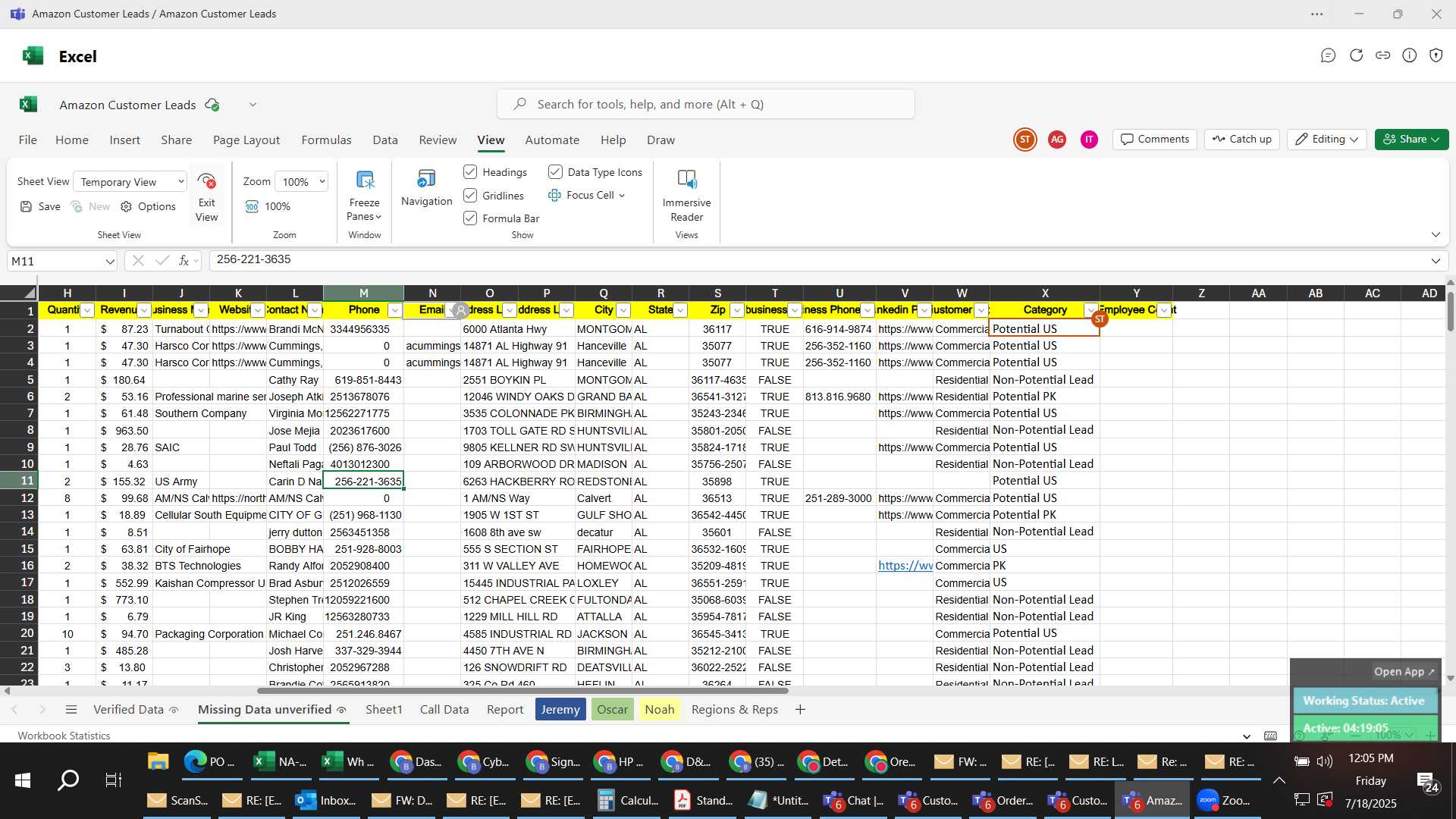Image resolution: width=1456 pixels, height=819 pixels.
Task: Click the shield icon in the header
Action: [1436, 55]
